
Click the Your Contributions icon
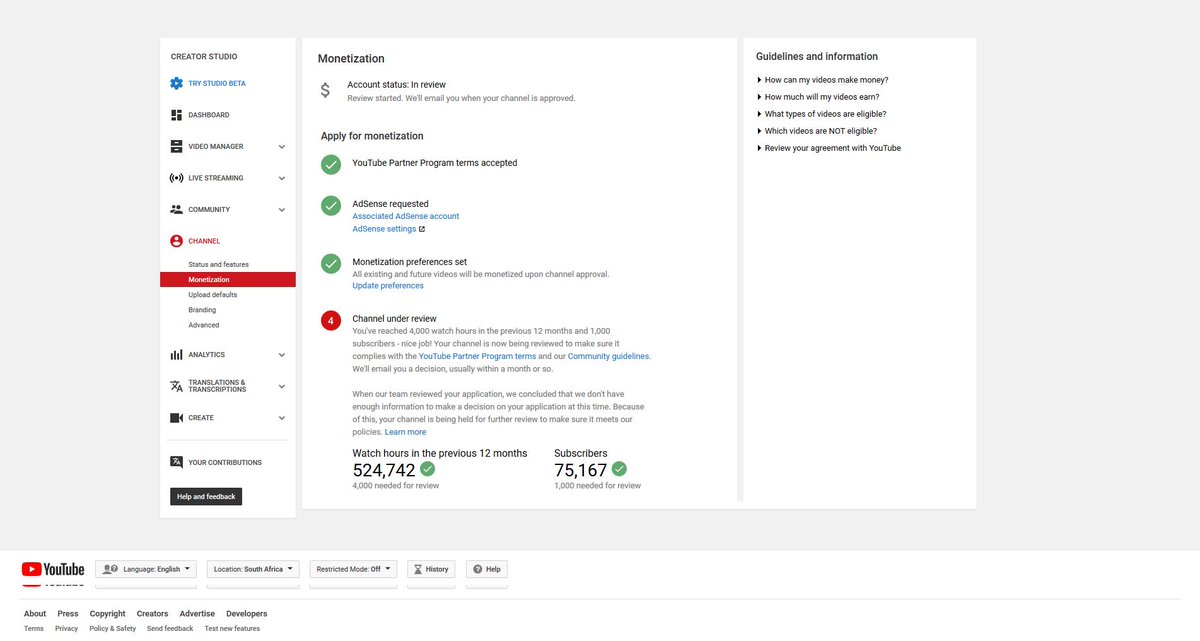176,462
